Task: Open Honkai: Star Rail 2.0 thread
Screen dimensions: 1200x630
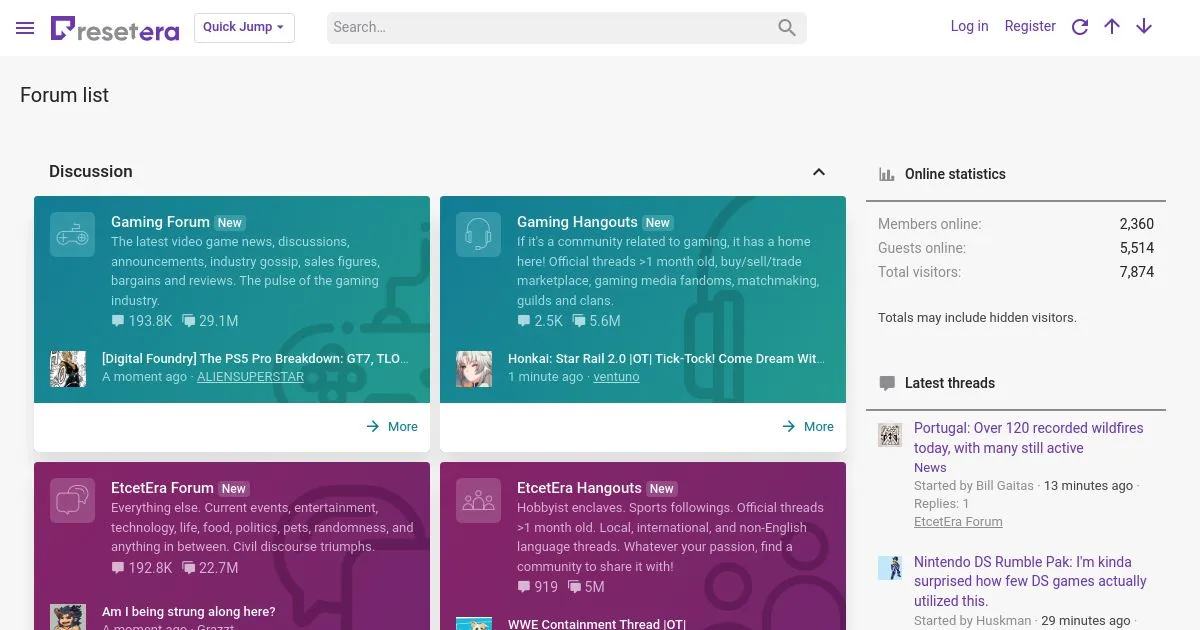Action: coord(666,358)
